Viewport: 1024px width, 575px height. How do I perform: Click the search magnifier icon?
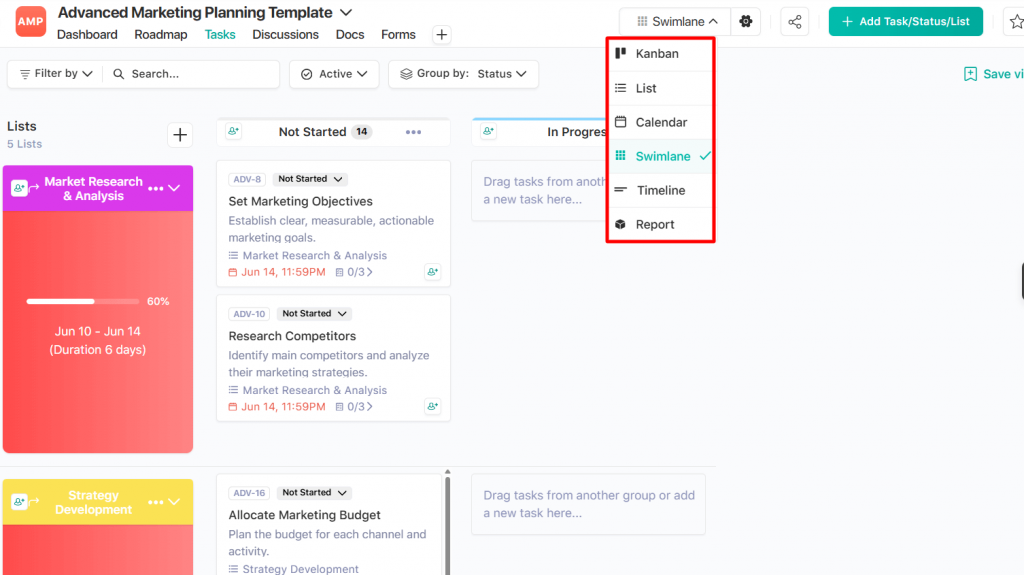click(x=118, y=74)
